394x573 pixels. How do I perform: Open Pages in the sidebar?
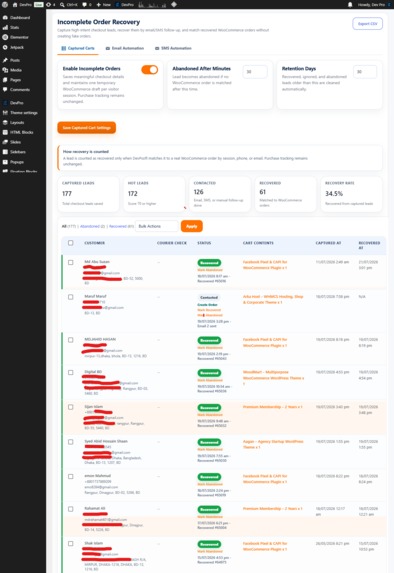(x=15, y=80)
